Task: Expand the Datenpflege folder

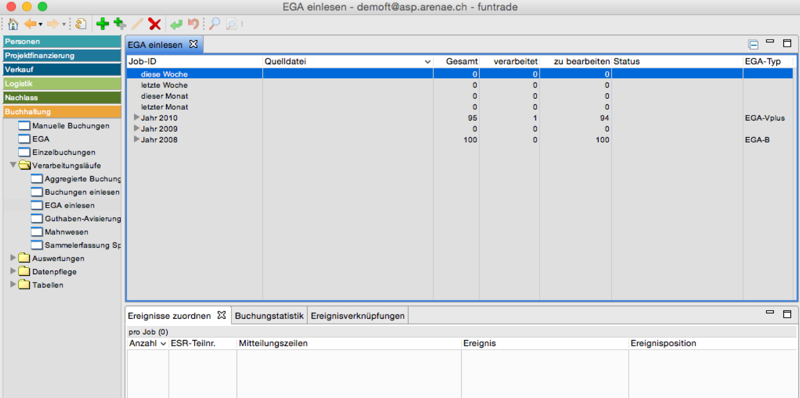Action: 13,271
